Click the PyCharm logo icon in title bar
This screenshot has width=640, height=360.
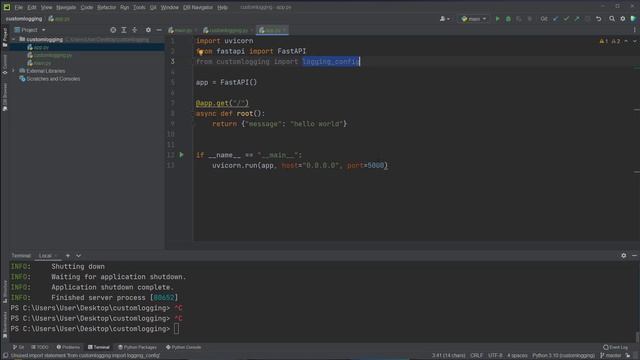click(x=7, y=7)
